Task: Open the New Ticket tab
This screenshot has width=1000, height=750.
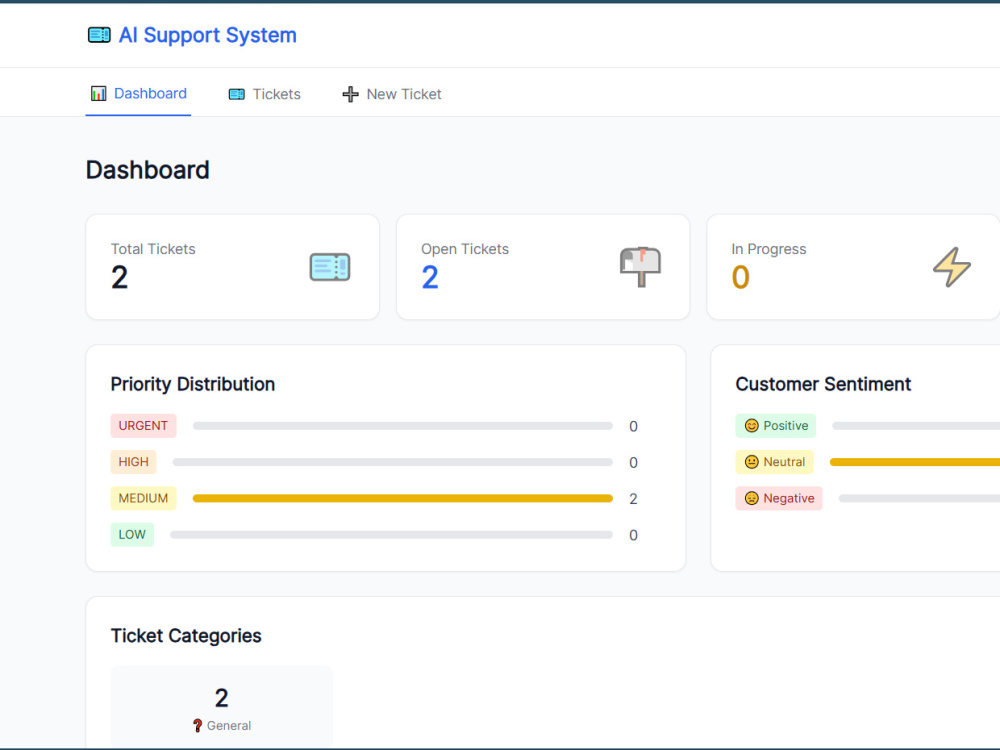Action: (392, 94)
